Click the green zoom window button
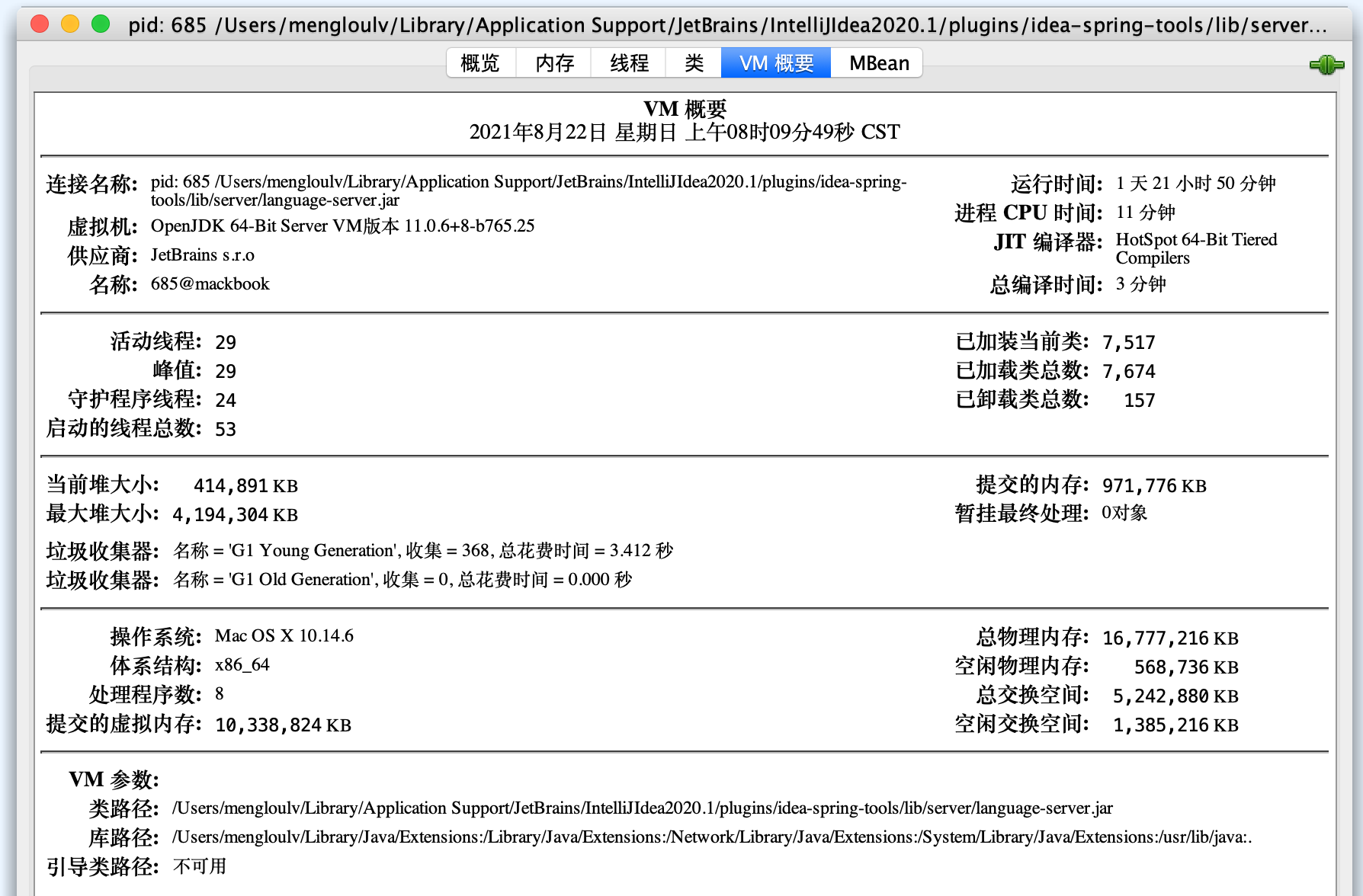The height and width of the screenshot is (896, 1363). pyautogui.click(x=101, y=24)
